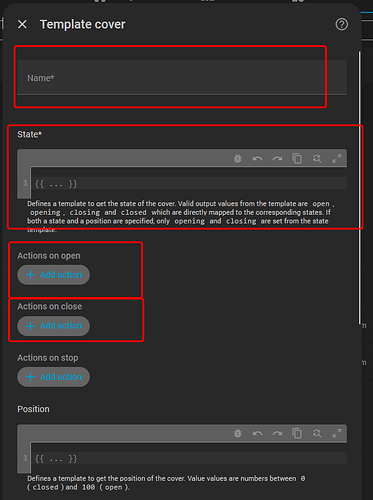Viewport: 373px width, 500px height.
Task: Open search in the Position editor toolbar
Action: click(x=317, y=433)
